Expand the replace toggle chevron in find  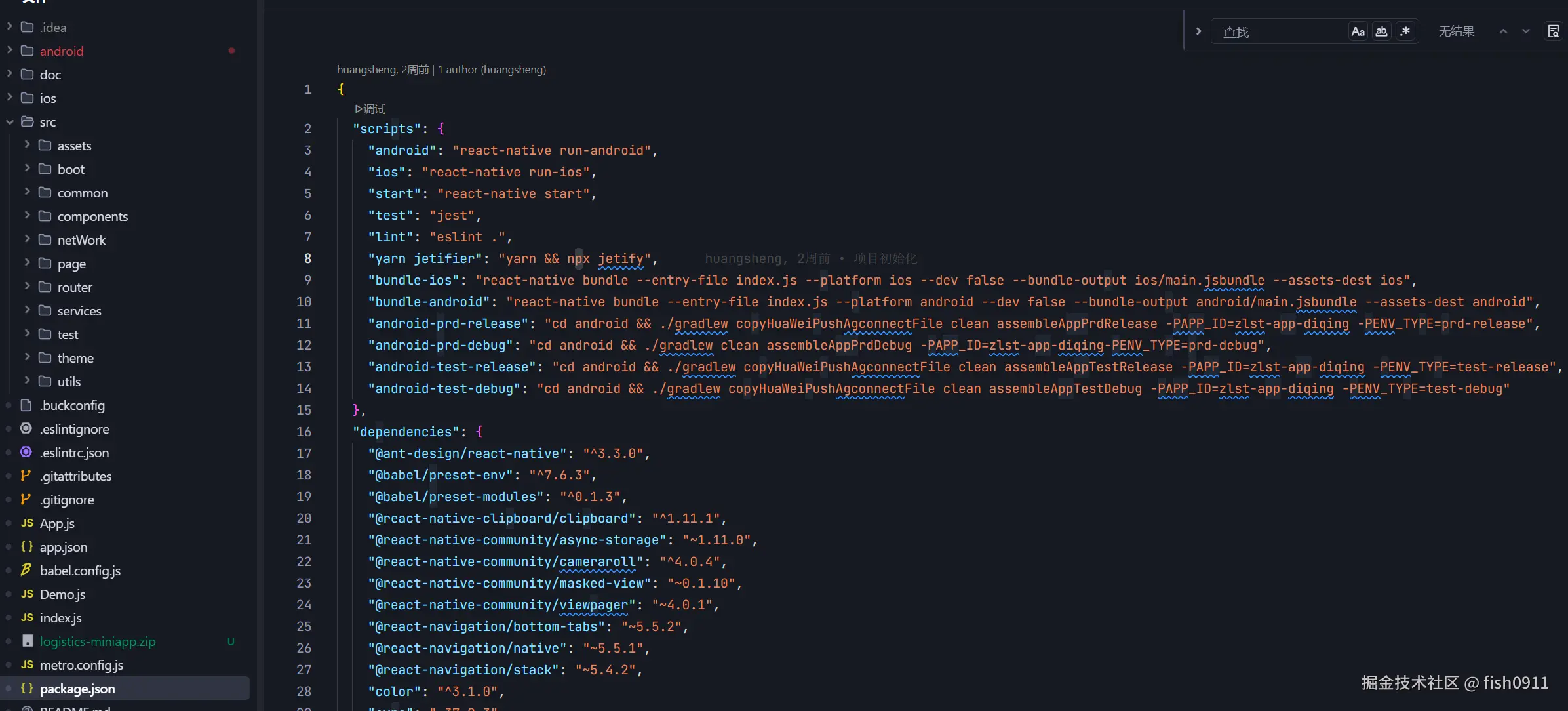point(1198,31)
